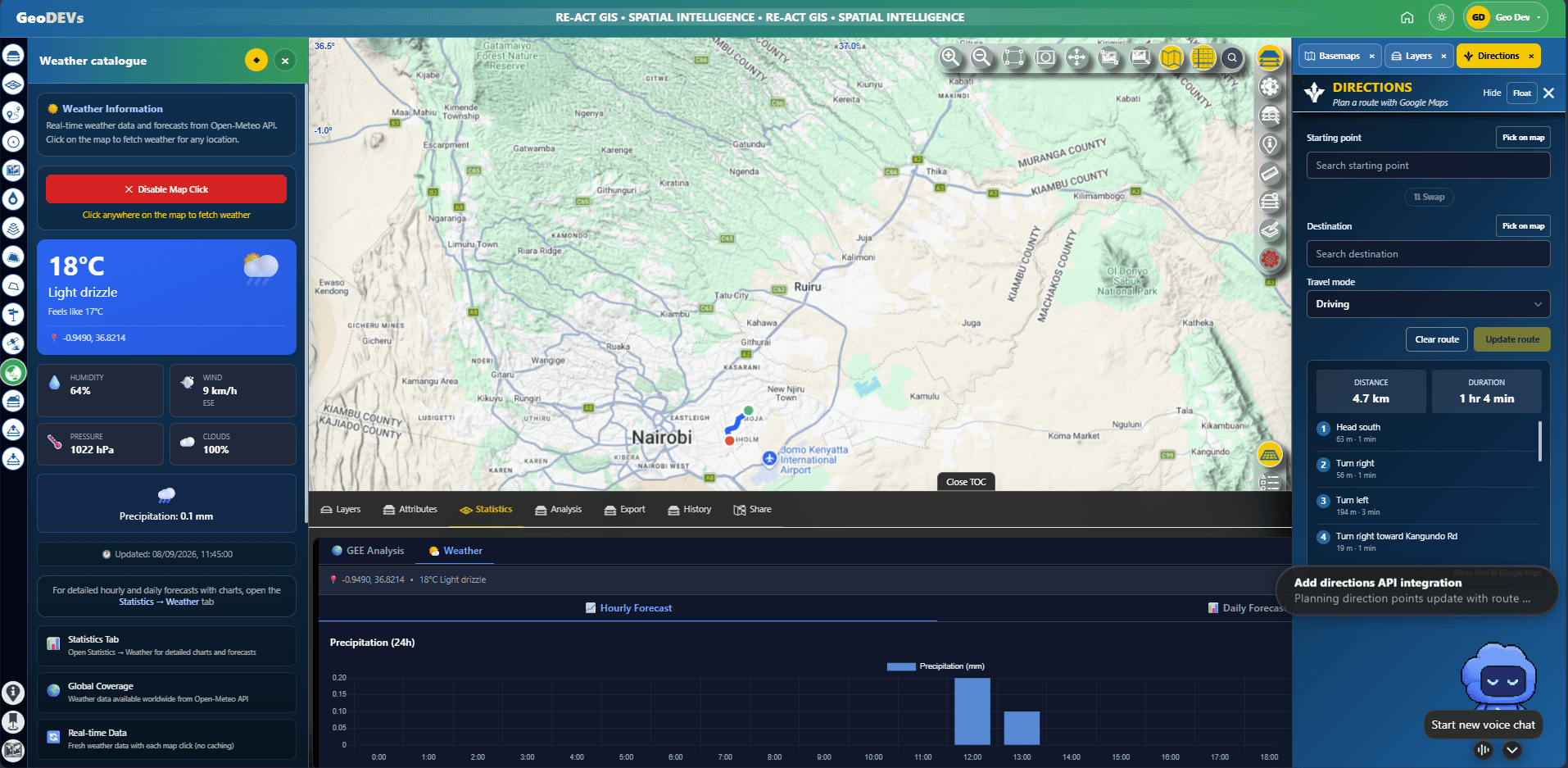Click Float to undock Directions panel

[x=1522, y=93]
